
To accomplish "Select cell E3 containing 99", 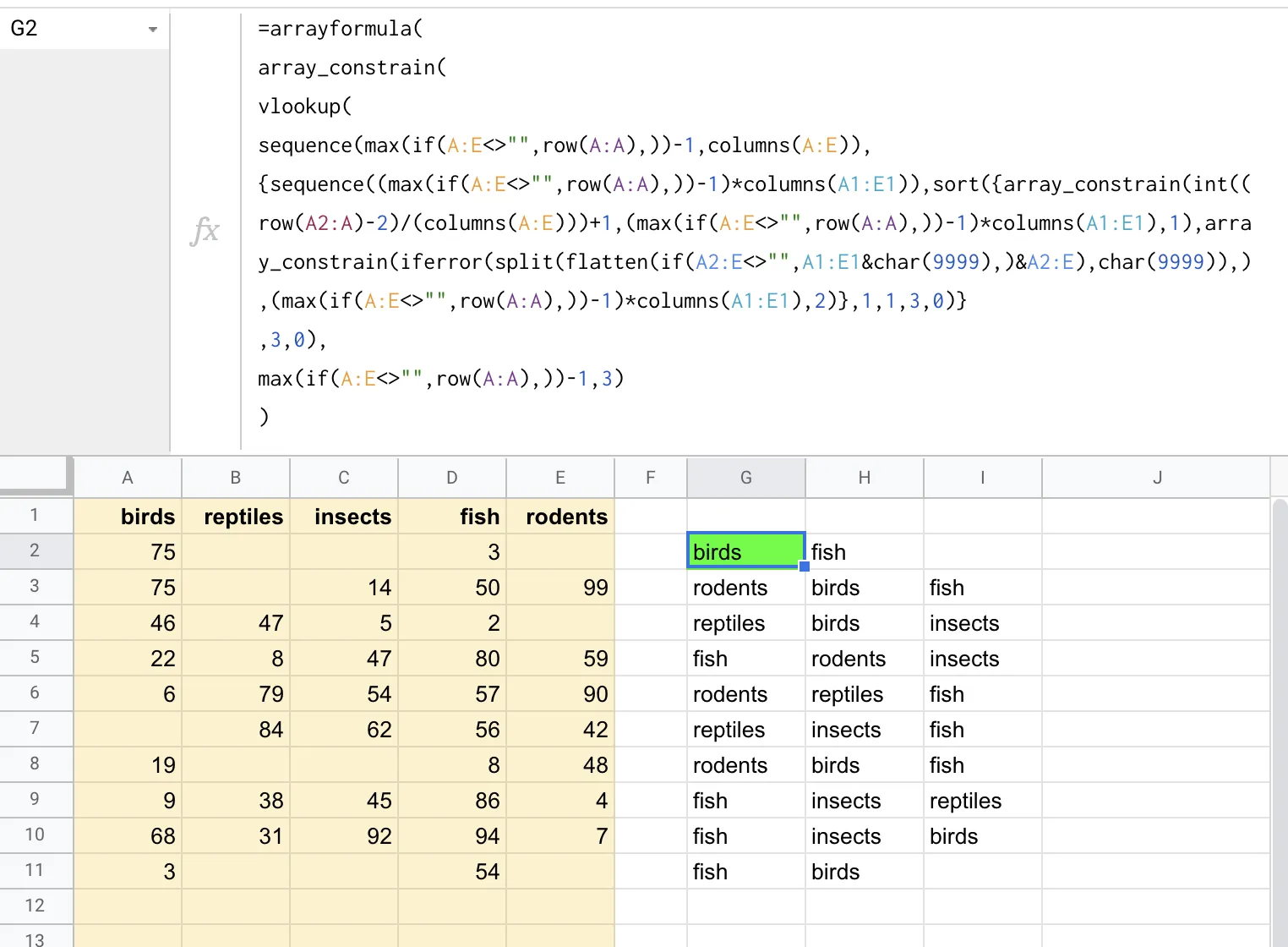I will click(560, 587).
